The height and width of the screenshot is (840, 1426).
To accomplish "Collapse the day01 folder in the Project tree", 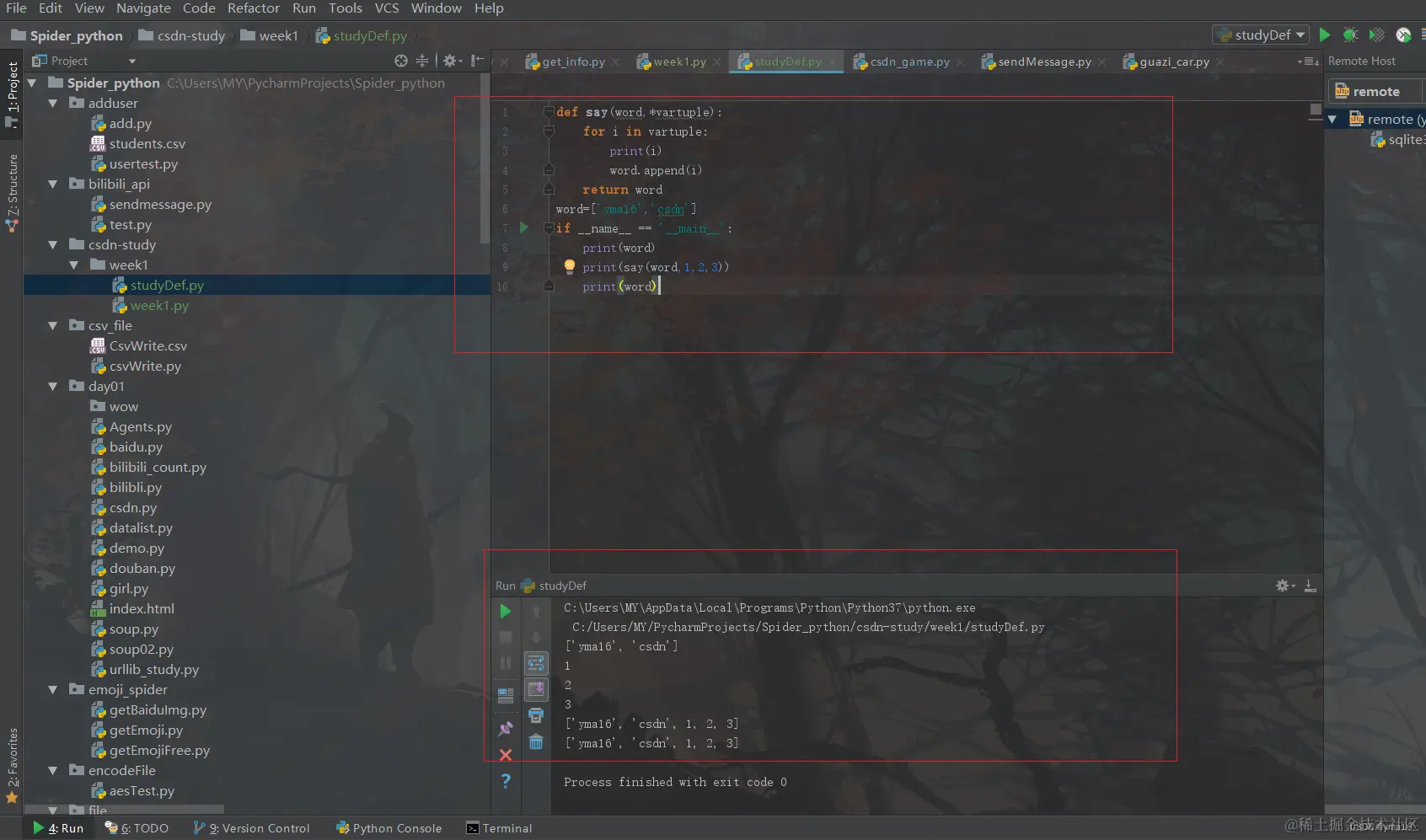I will (x=52, y=386).
